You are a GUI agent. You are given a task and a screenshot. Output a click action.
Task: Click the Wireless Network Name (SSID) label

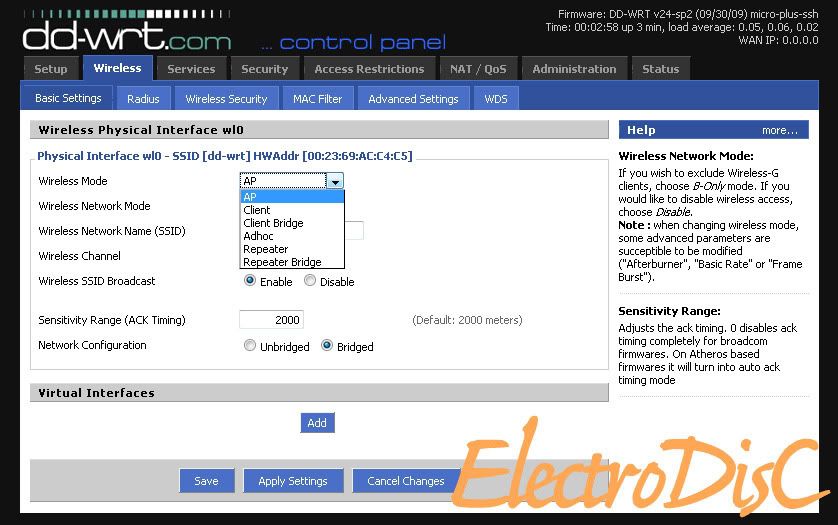pyautogui.click(x=112, y=231)
